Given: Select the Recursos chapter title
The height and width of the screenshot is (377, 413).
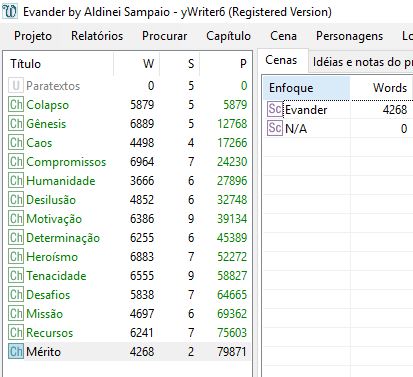Looking at the screenshot, I should coord(49,333).
